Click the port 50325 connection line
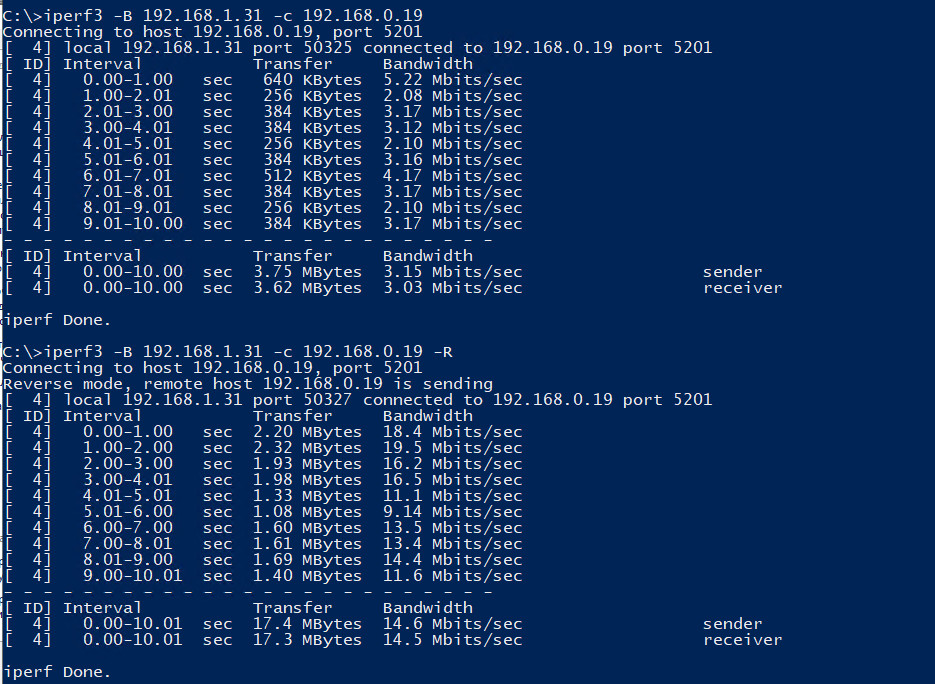935x684 pixels. [358, 48]
